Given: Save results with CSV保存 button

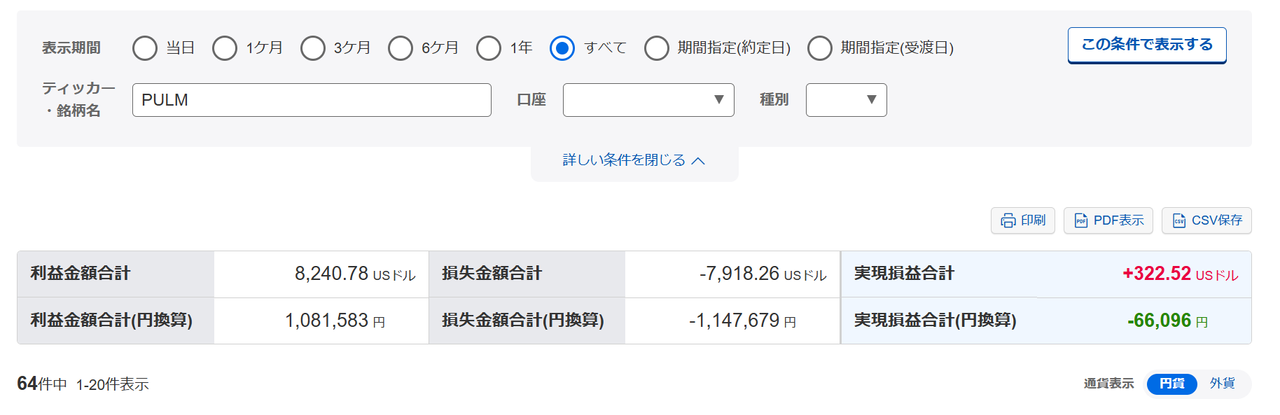Looking at the screenshot, I should pos(1206,221).
